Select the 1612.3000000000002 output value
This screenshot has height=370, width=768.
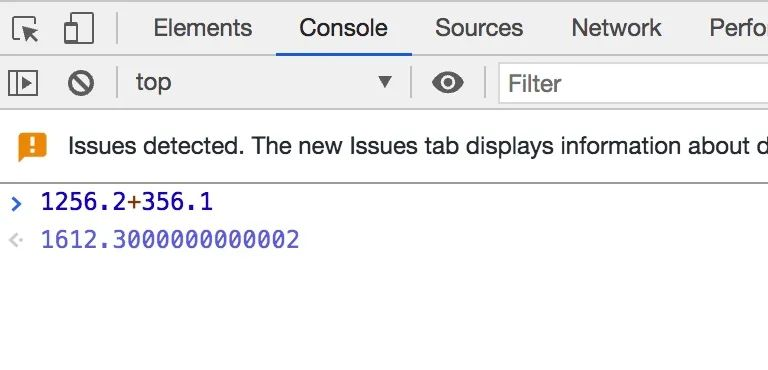(170, 240)
